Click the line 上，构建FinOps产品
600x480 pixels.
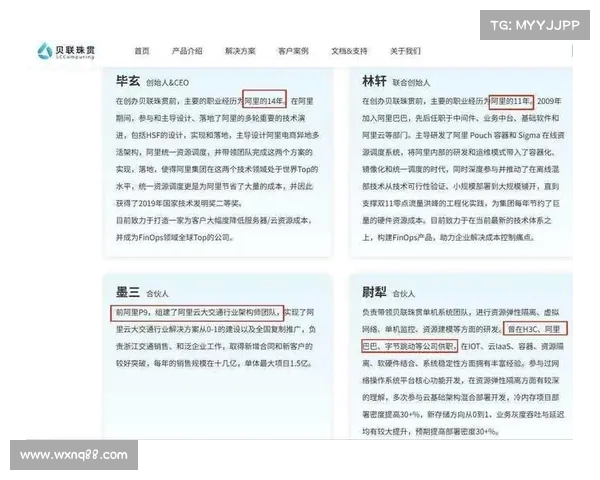pyautogui.click(x=448, y=237)
